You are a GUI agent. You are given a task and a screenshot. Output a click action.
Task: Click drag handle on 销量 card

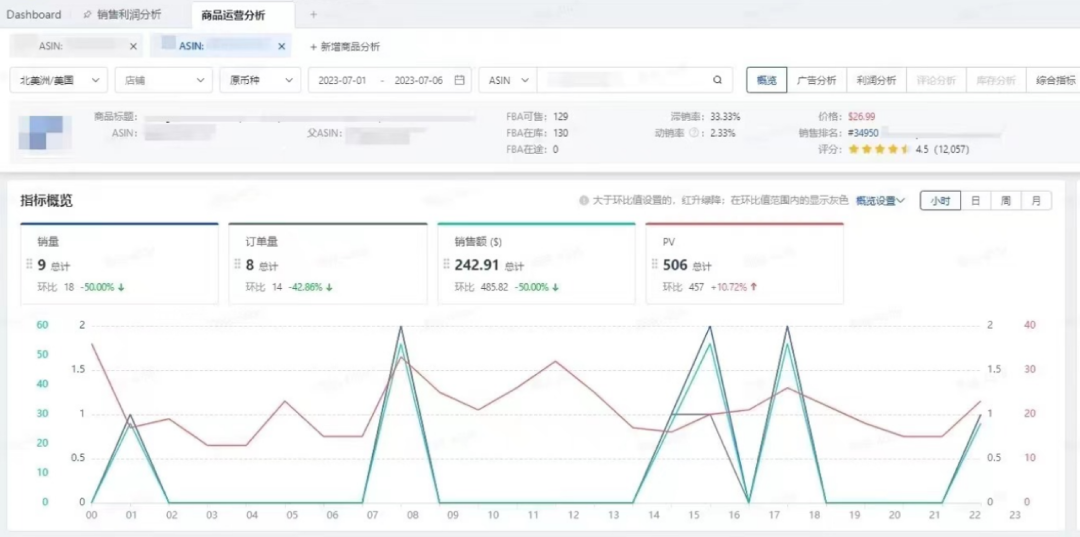(29, 264)
